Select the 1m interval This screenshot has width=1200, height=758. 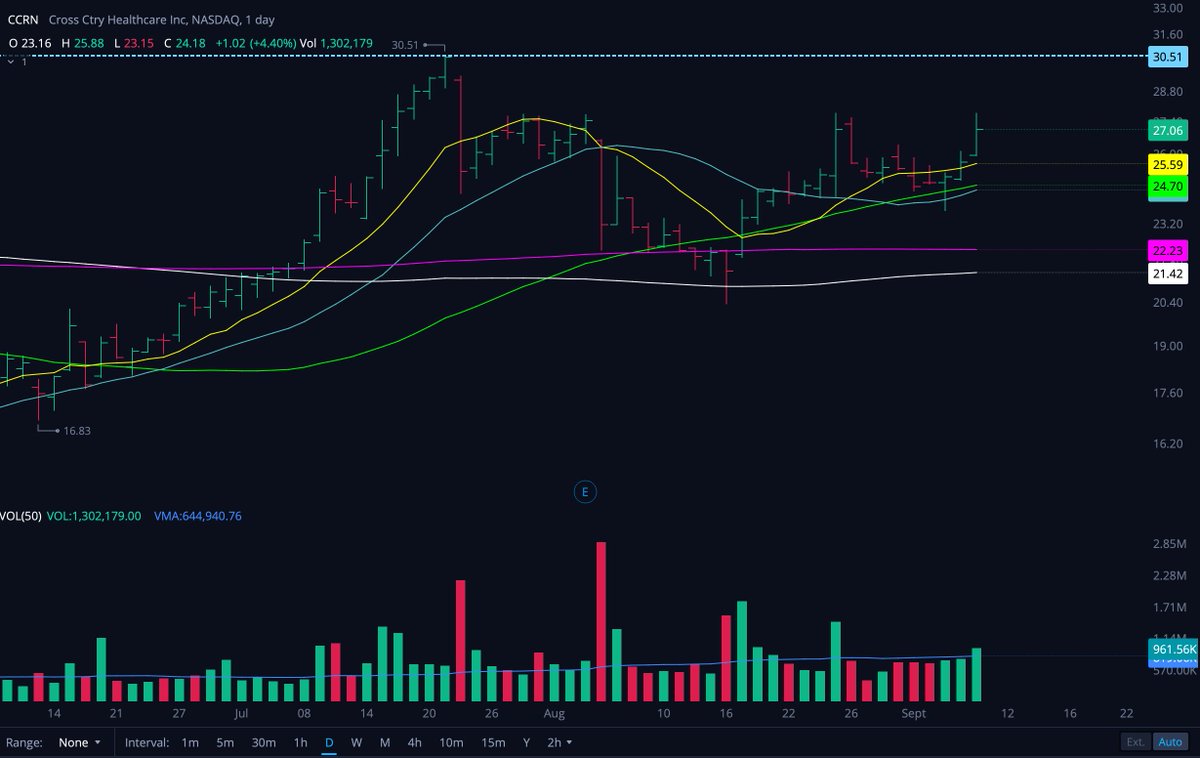click(190, 743)
